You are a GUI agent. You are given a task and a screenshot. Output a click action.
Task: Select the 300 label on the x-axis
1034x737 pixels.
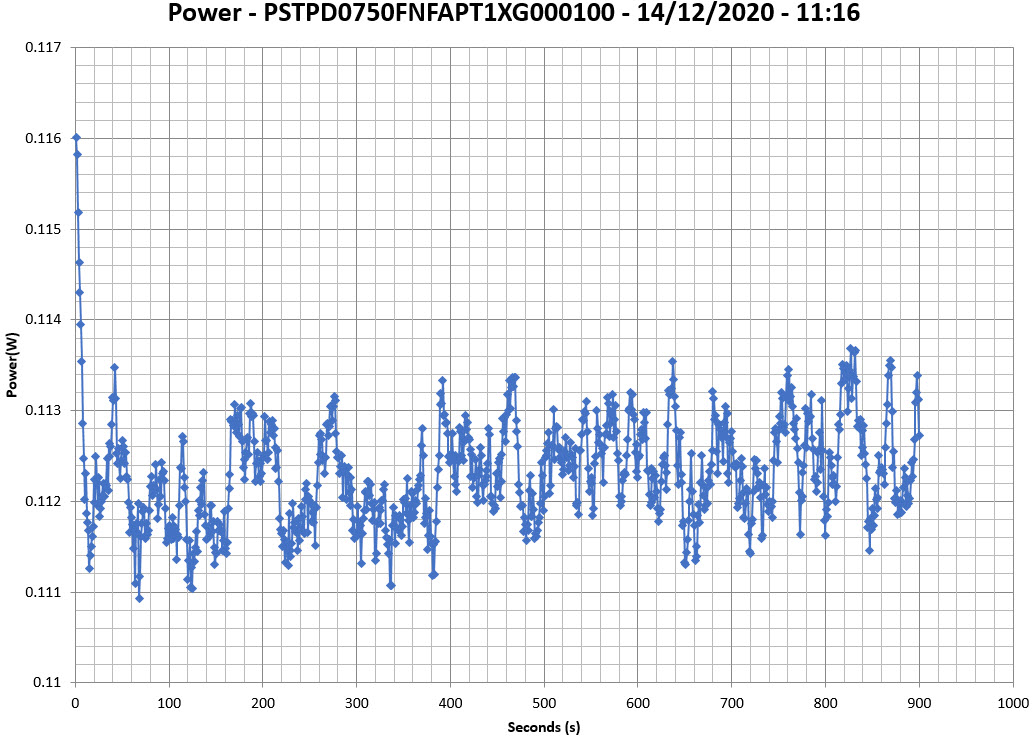tap(356, 703)
